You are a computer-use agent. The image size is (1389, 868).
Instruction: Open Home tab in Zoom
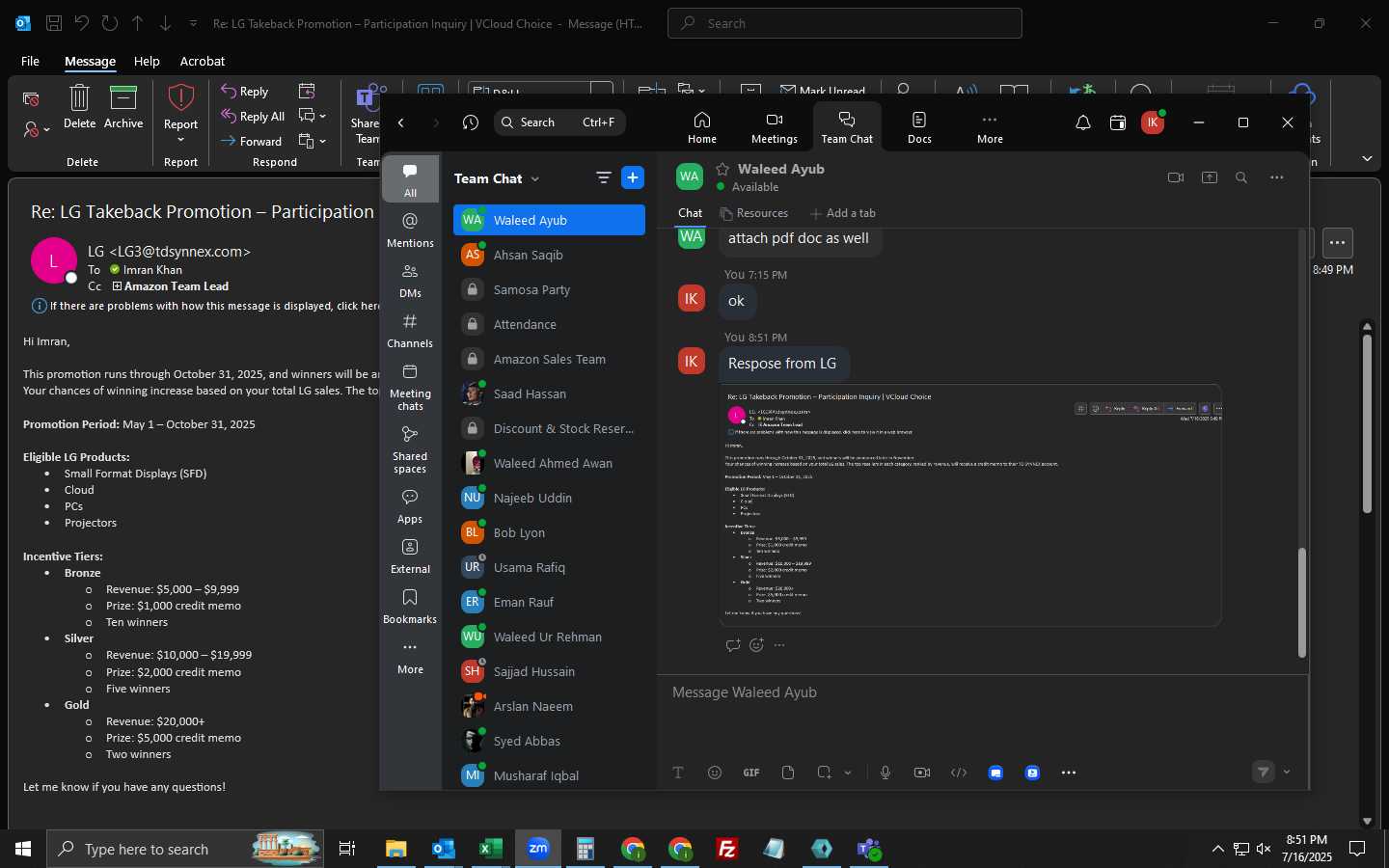pos(702,127)
